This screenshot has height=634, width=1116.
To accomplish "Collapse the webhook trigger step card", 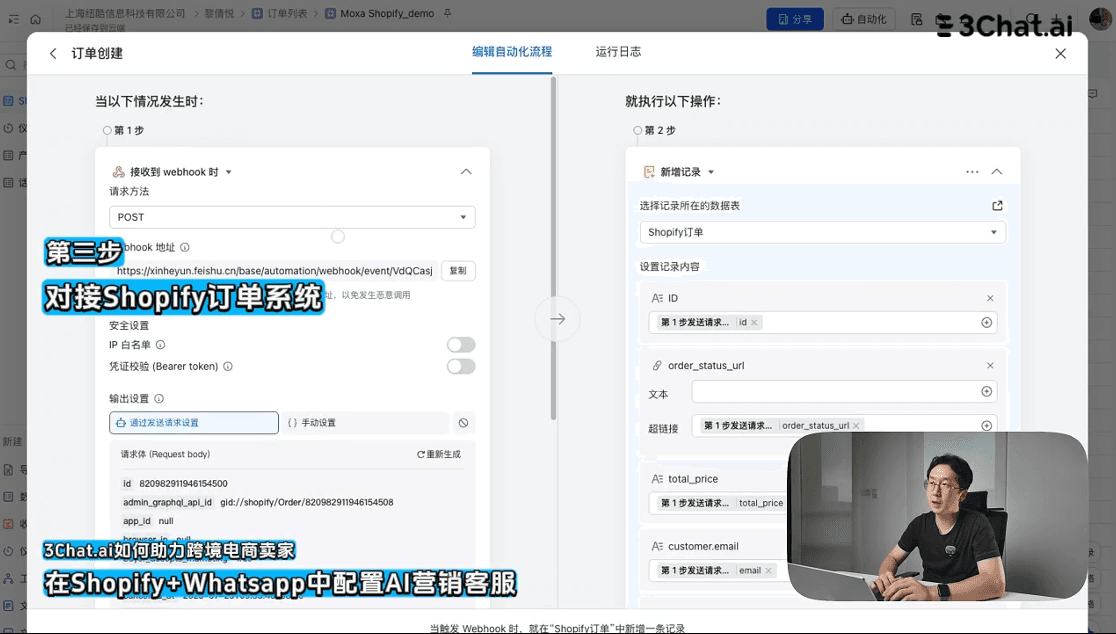I will pos(466,171).
